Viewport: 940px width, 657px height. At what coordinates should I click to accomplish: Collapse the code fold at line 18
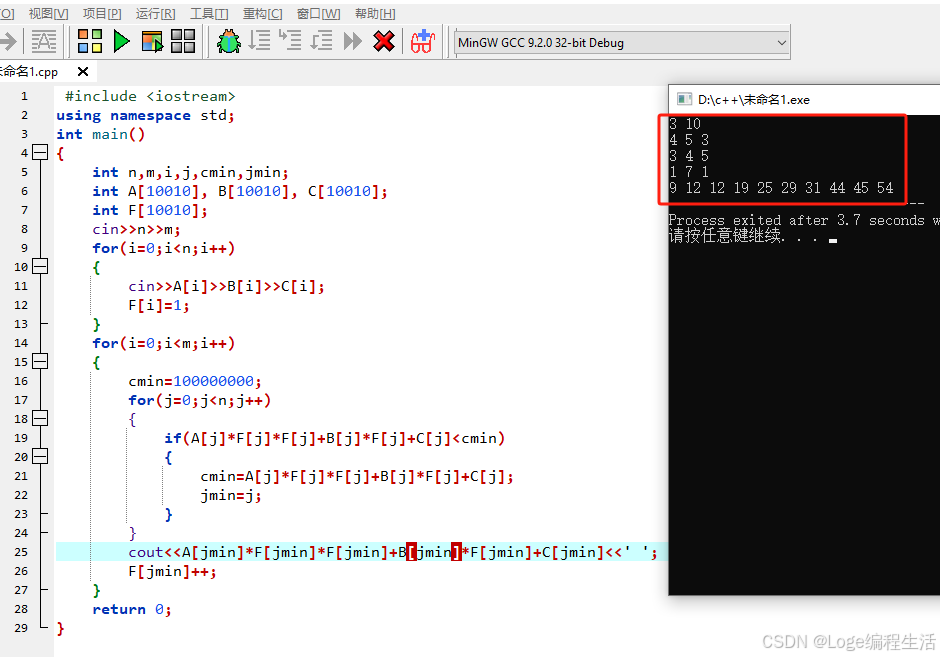(40, 418)
